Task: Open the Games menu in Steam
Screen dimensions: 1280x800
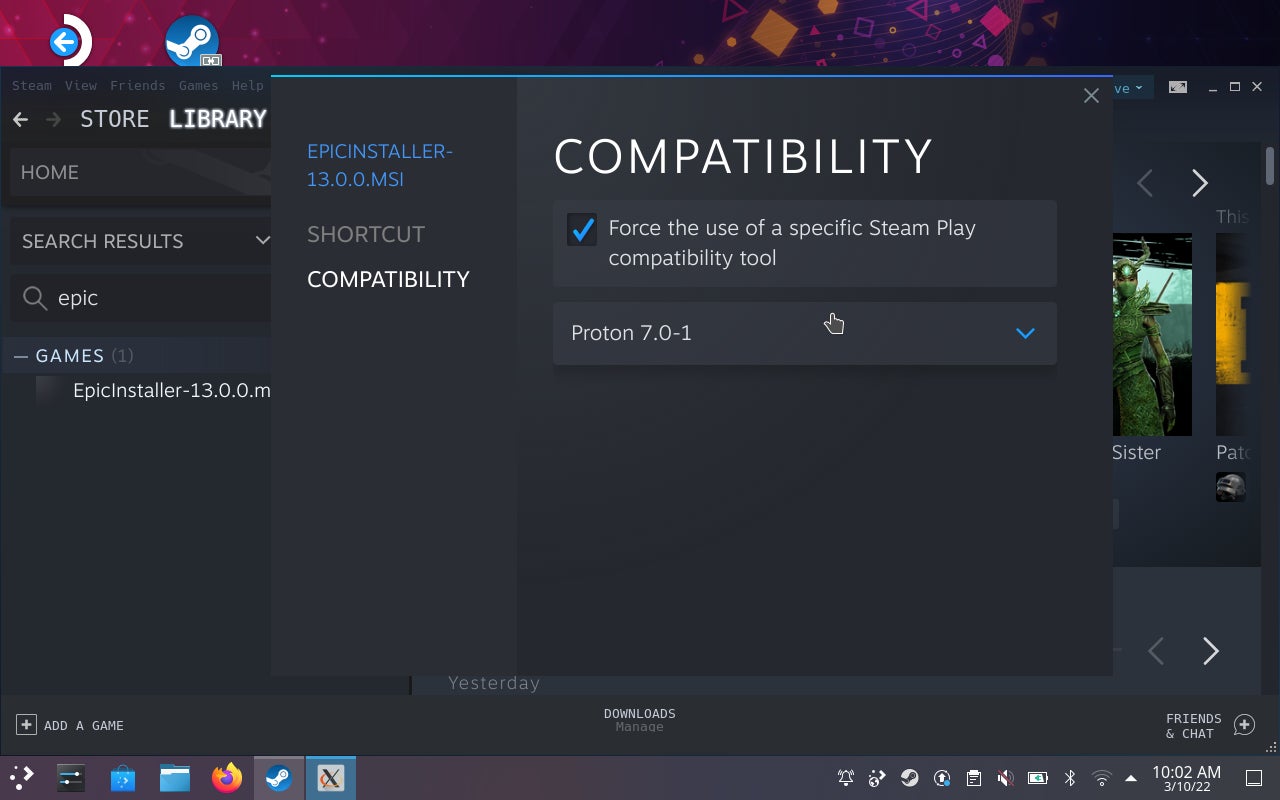Action: (198, 85)
